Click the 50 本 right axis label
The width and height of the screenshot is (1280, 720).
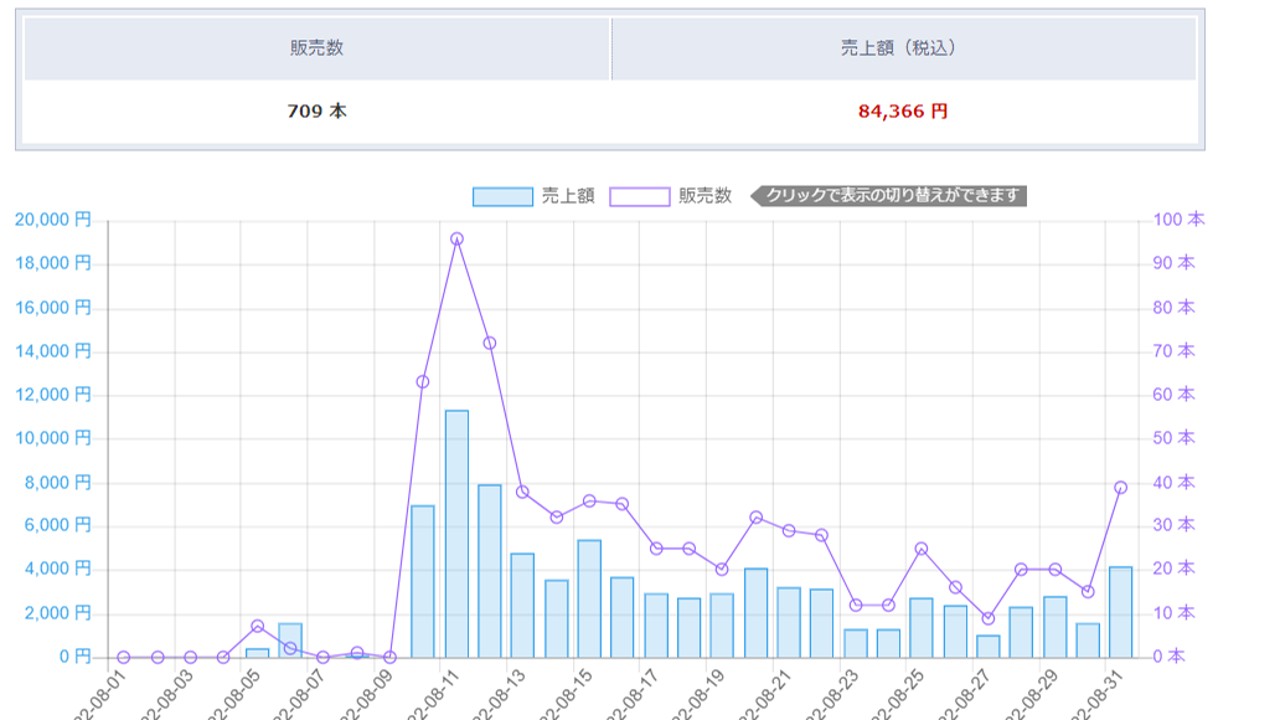tap(1174, 438)
